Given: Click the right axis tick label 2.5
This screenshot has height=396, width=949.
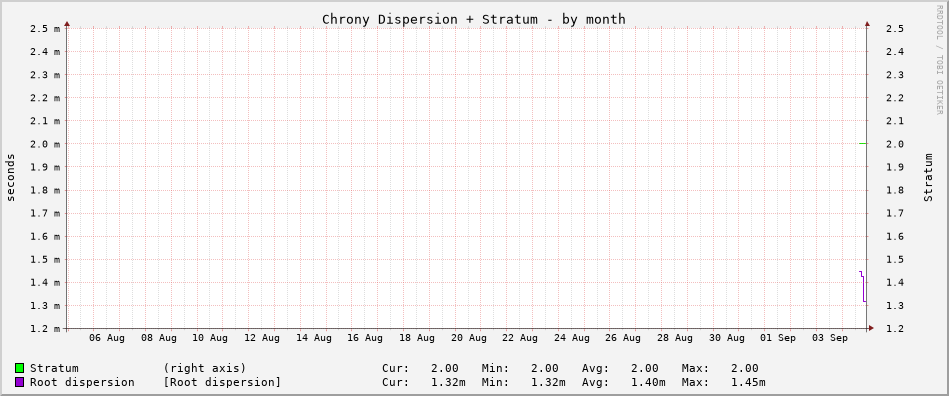Looking at the screenshot, I should (895, 28).
